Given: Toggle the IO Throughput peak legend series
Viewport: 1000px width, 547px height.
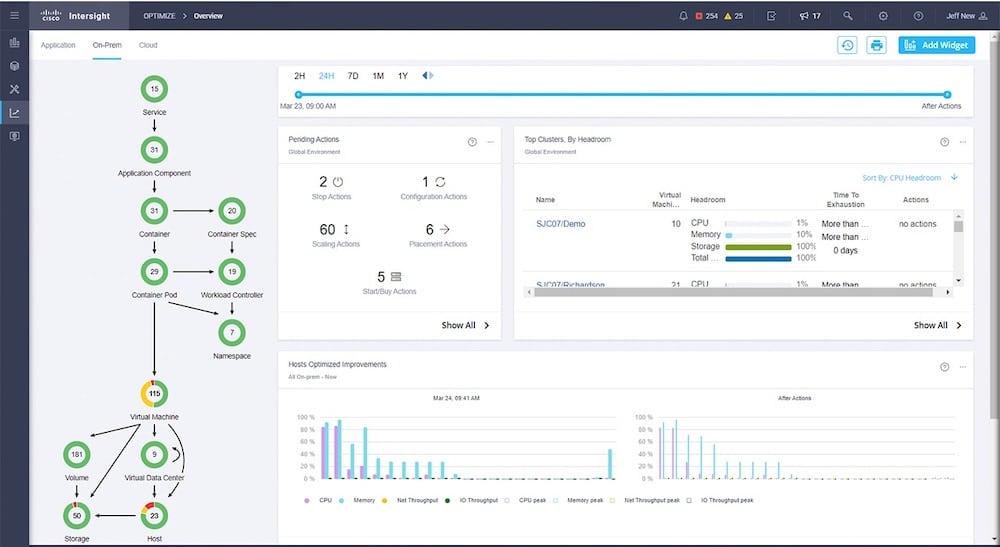Looking at the screenshot, I should click(720, 500).
